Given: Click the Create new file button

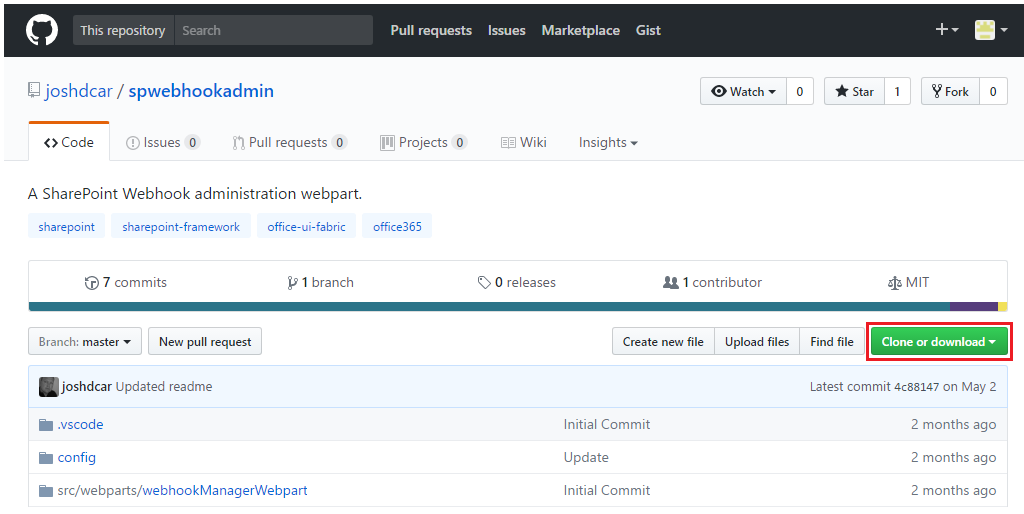Looking at the screenshot, I should point(663,342).
